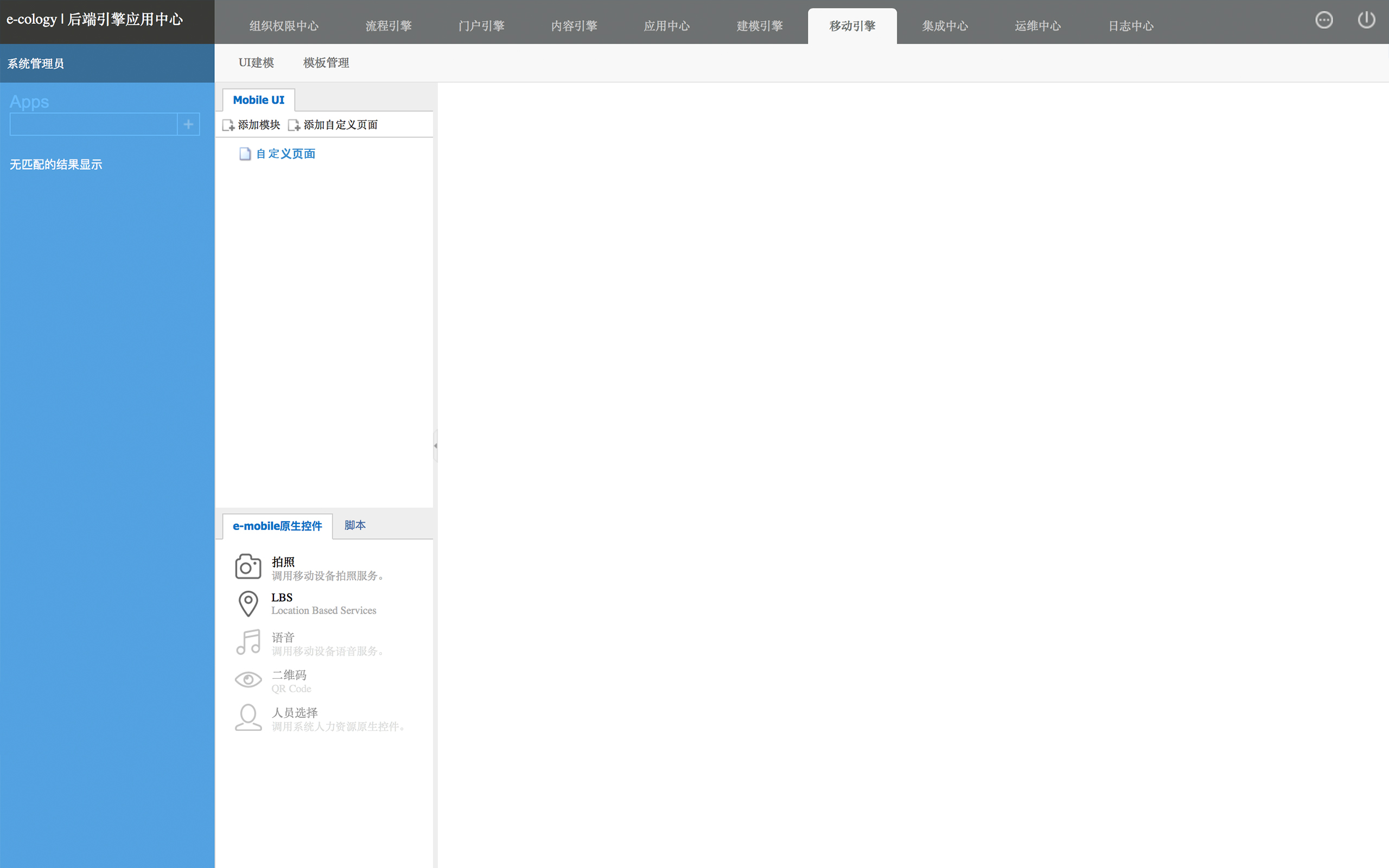Click the Location Based Services description
Screen dimensions: 1389x868
[324, 611]
